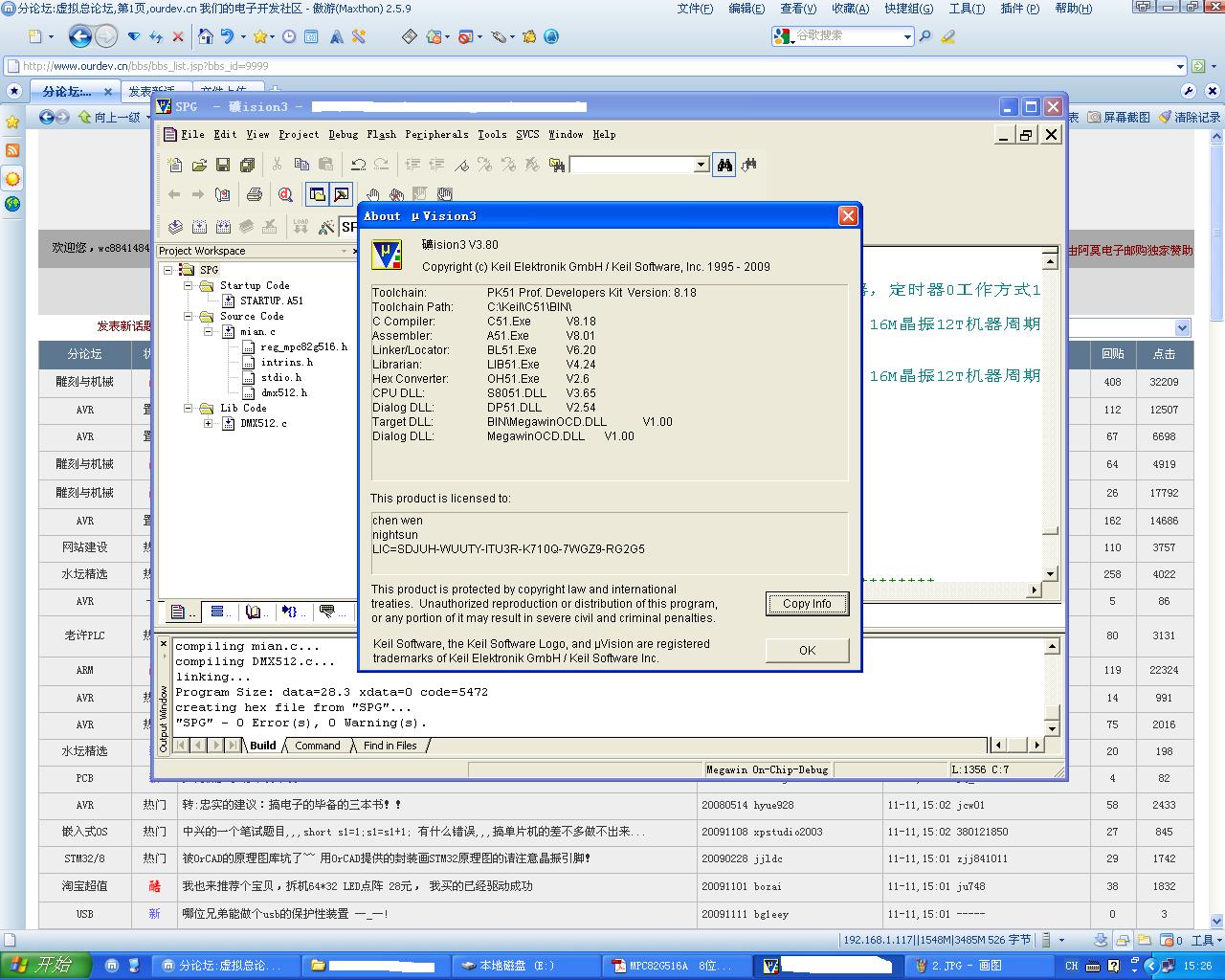This screenshot has height=980, width=1225.
Task: Click the Maxthon search magnifier icon
Action: (925, 36)
